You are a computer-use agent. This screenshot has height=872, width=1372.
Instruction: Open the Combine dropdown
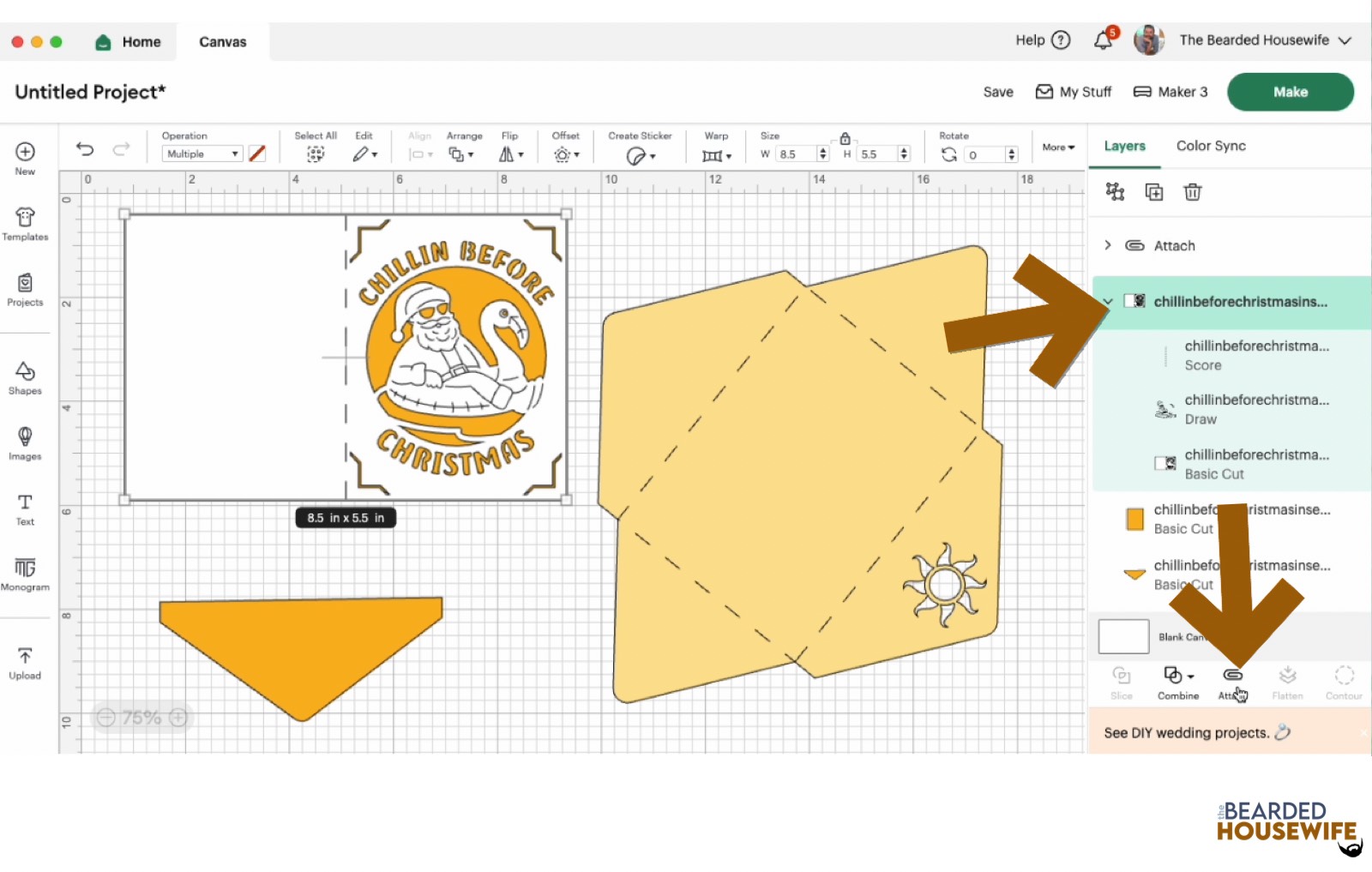(x=1178, y=683)
